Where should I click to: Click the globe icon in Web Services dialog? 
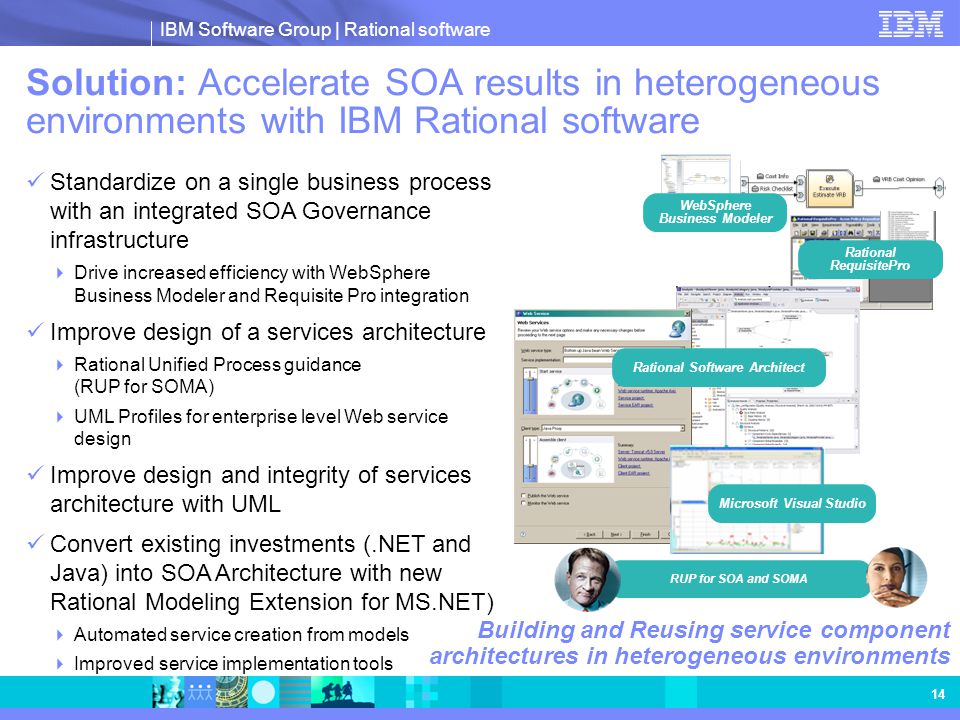pos(677,329)
